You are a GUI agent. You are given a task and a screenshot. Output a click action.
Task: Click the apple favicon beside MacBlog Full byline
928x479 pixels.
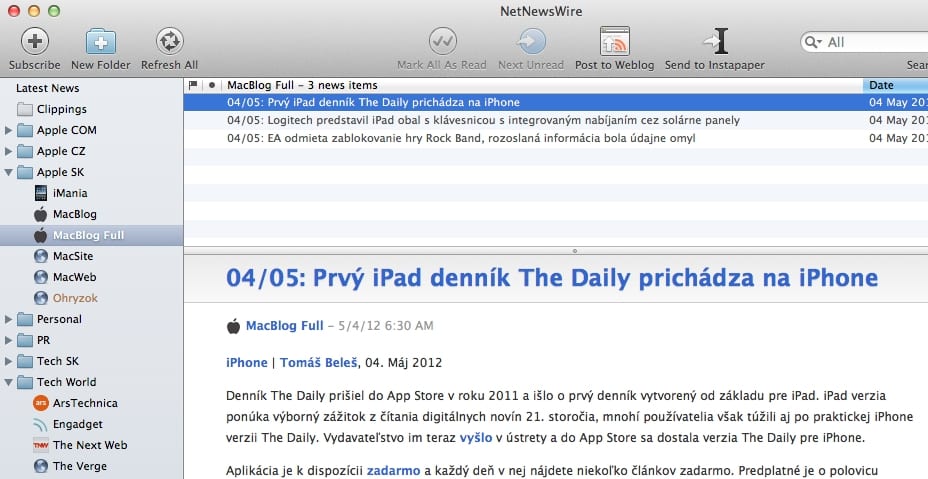click(233, 326)
